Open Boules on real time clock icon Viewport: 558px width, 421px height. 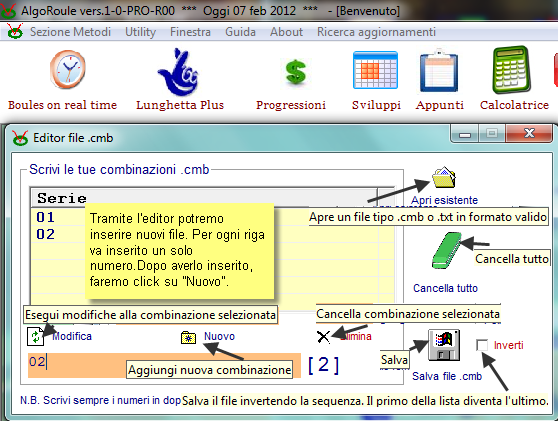pyautogui.click(x=67, y=69)
